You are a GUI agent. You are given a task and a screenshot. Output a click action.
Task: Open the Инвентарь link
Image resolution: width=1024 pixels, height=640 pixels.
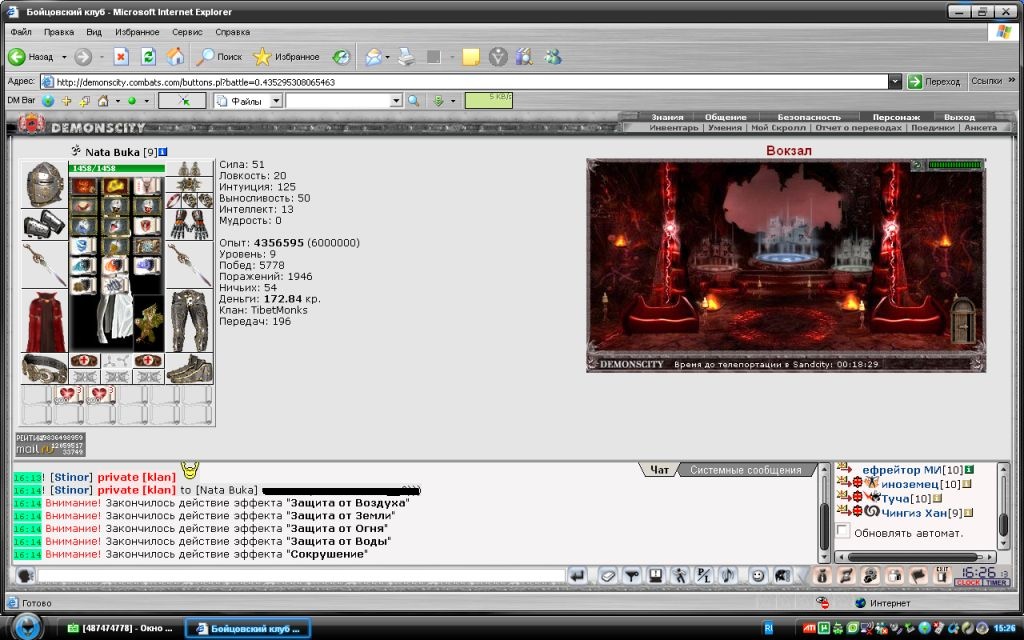tap(673, 128)
